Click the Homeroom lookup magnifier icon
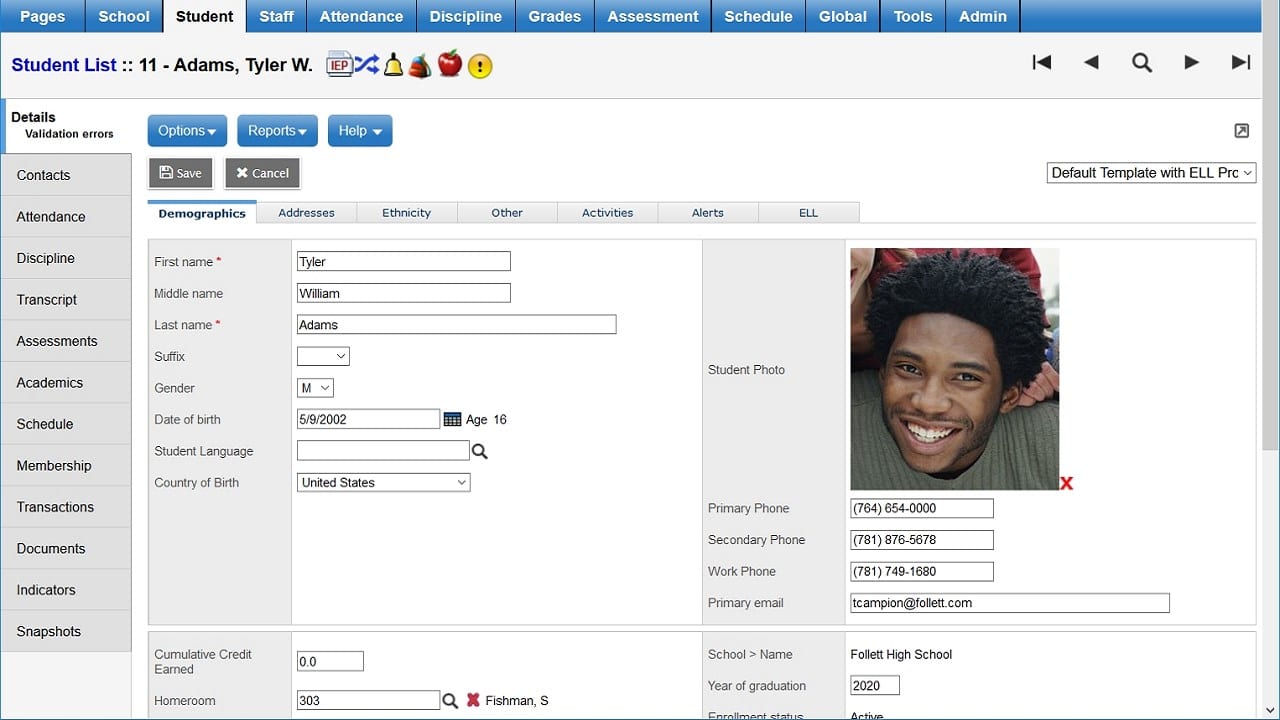The height and width of the screenshot is (720, 1280). click(450, 700)
